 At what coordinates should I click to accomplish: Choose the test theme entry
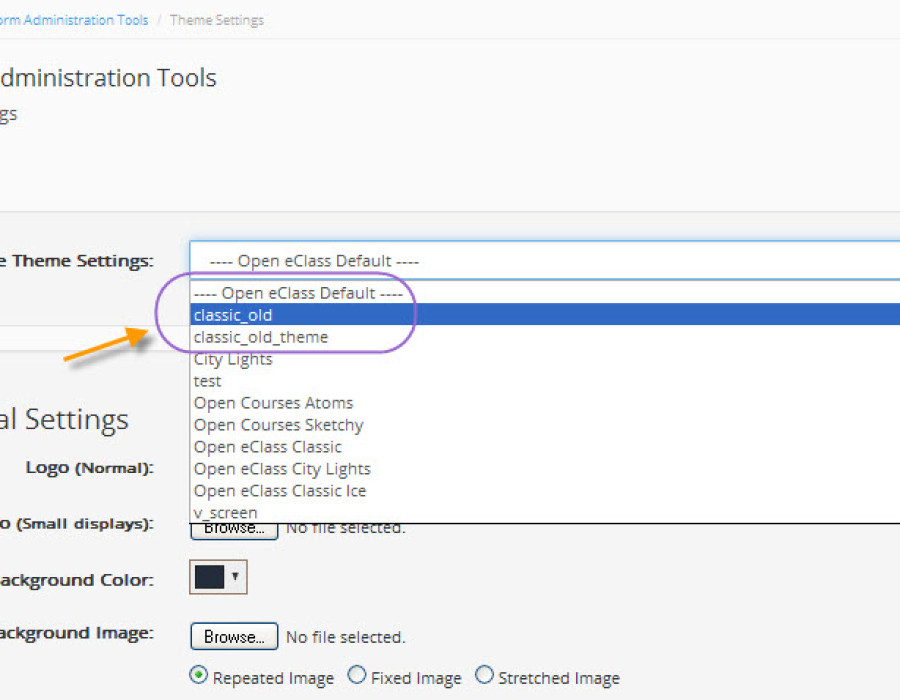pos(545,381)
